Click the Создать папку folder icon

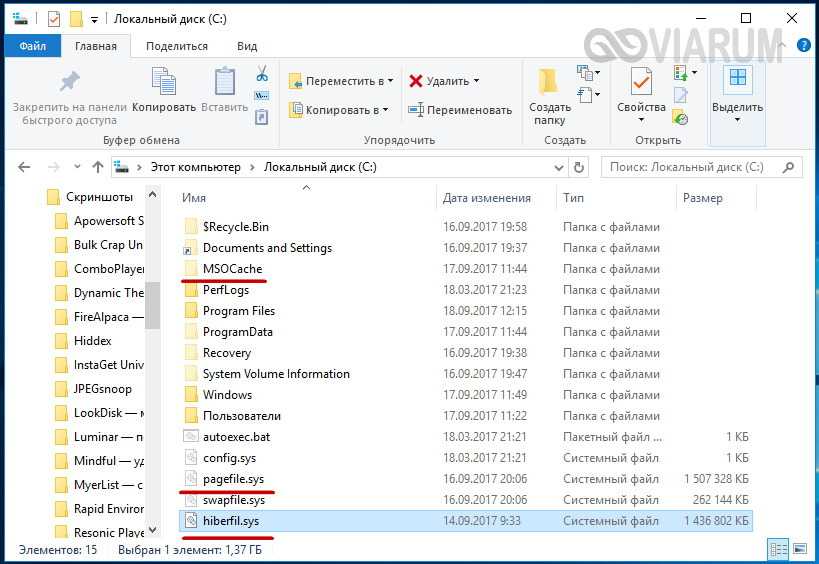click(548, 81)
